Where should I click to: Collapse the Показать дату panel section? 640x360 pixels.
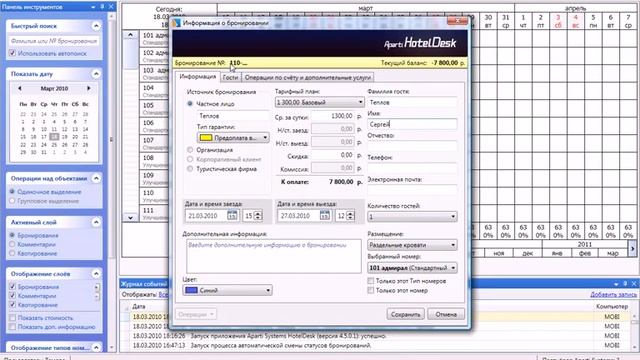click(x=96, y=74)
